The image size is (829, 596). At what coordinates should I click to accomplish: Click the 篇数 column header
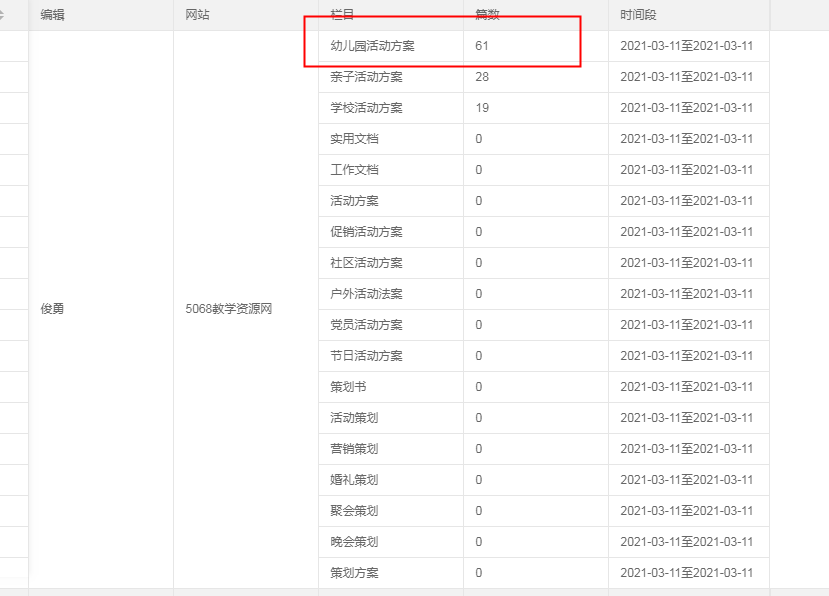487,15
